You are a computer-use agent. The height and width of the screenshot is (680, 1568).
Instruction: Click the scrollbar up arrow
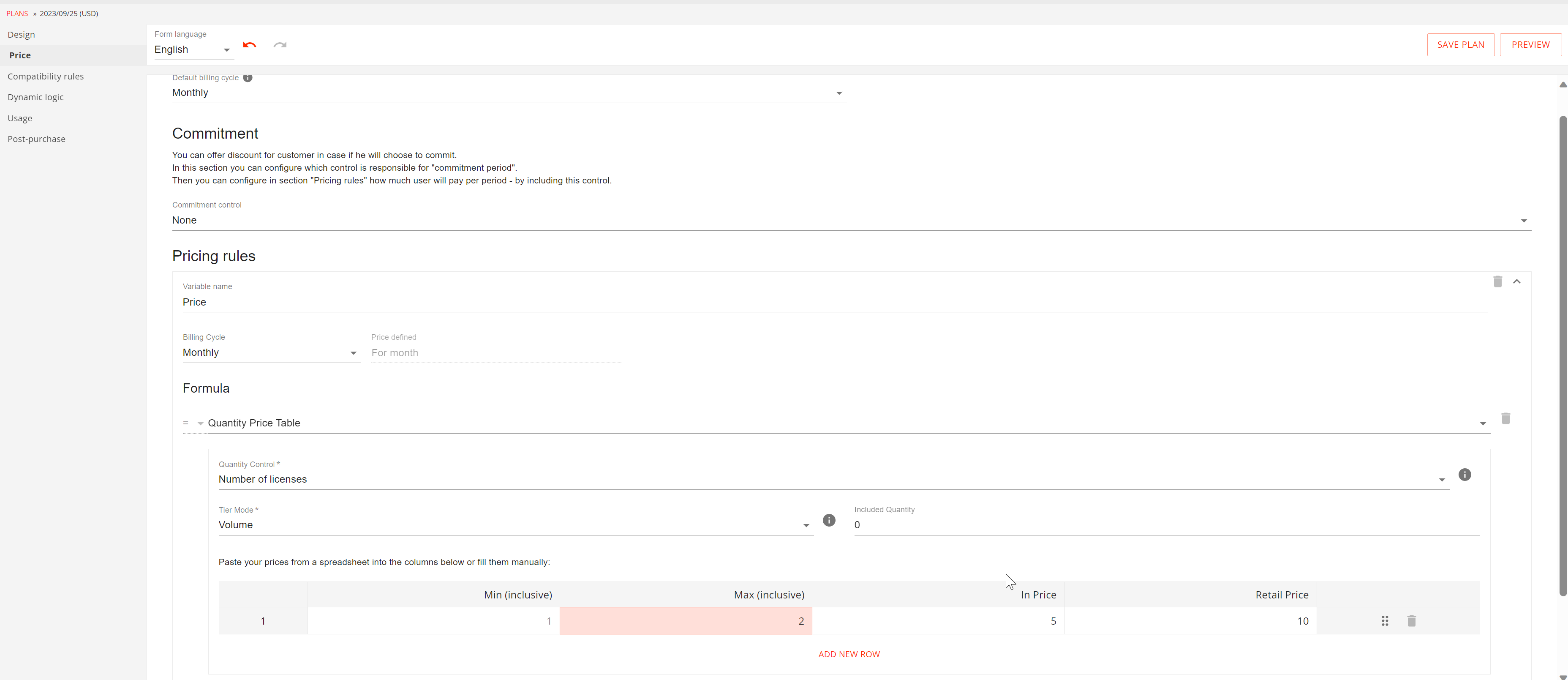pyautogui.click(x=1563, y=85)
